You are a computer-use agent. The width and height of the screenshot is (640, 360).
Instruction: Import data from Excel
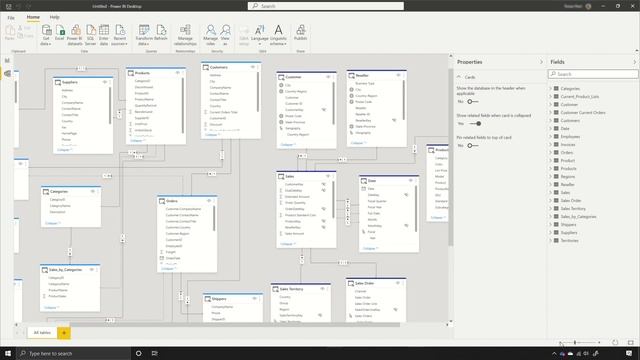(60, 33)
